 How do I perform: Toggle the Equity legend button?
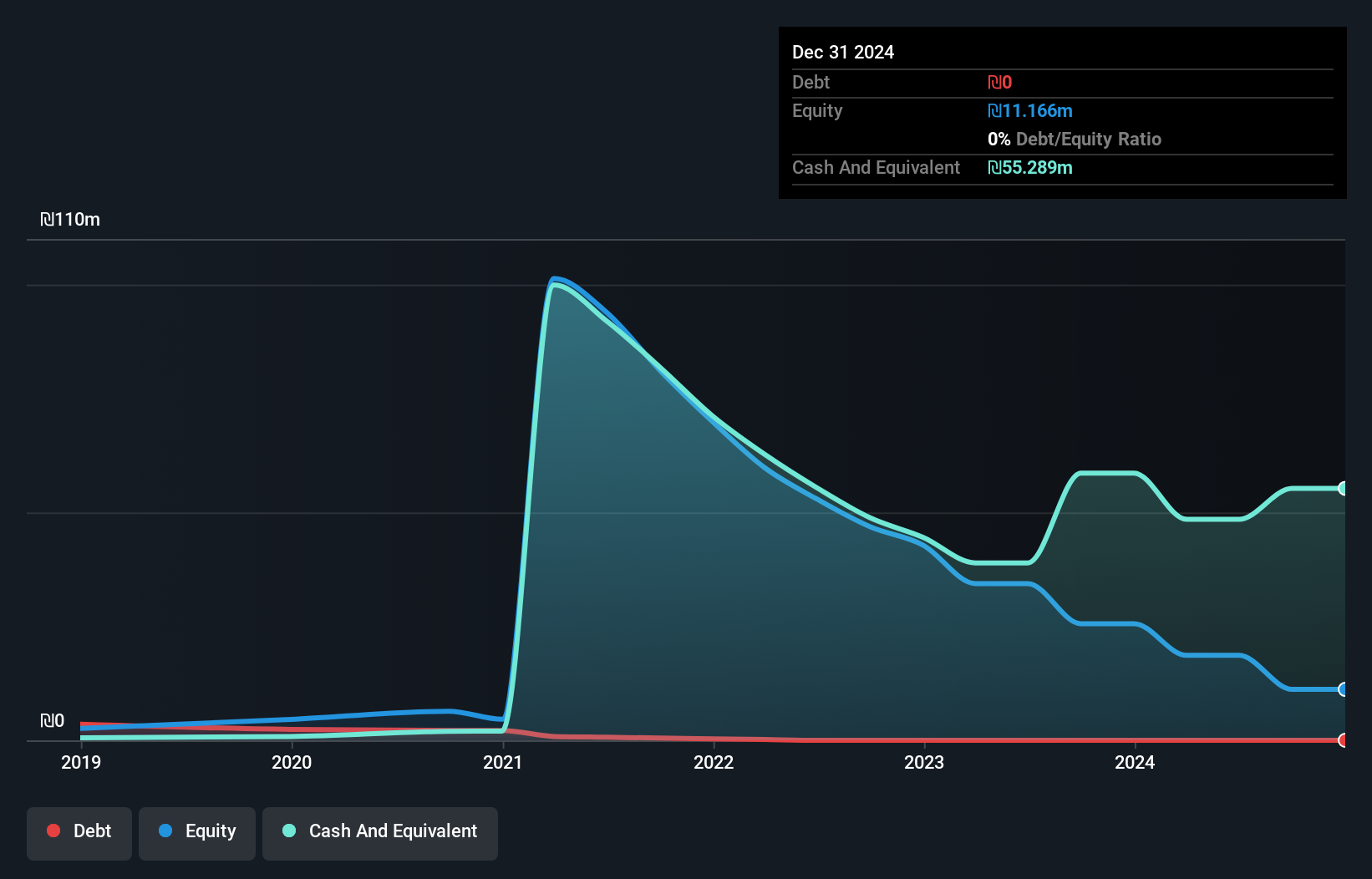point(197,833)
